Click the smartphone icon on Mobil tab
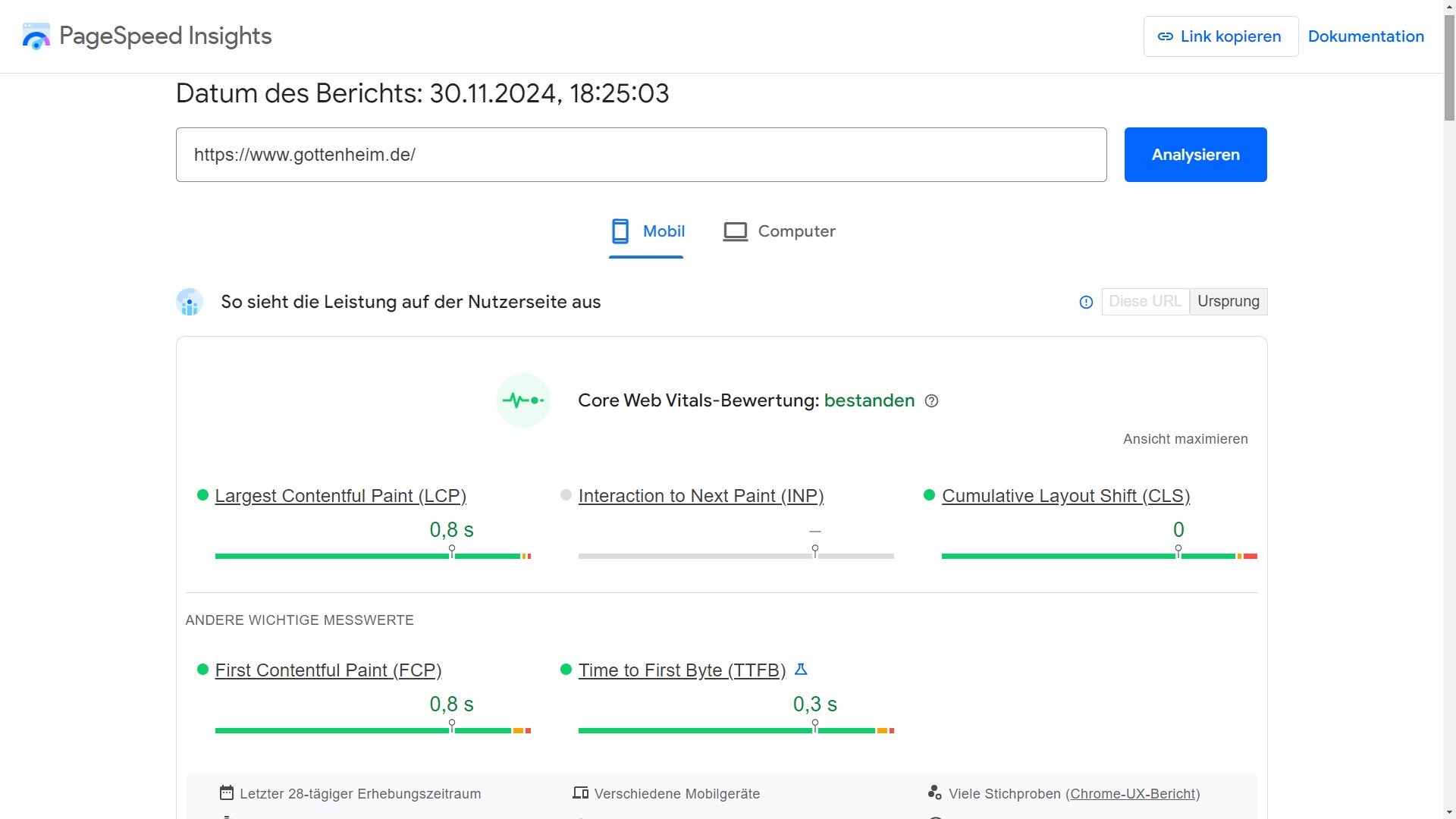 click(x=620, y=231)
